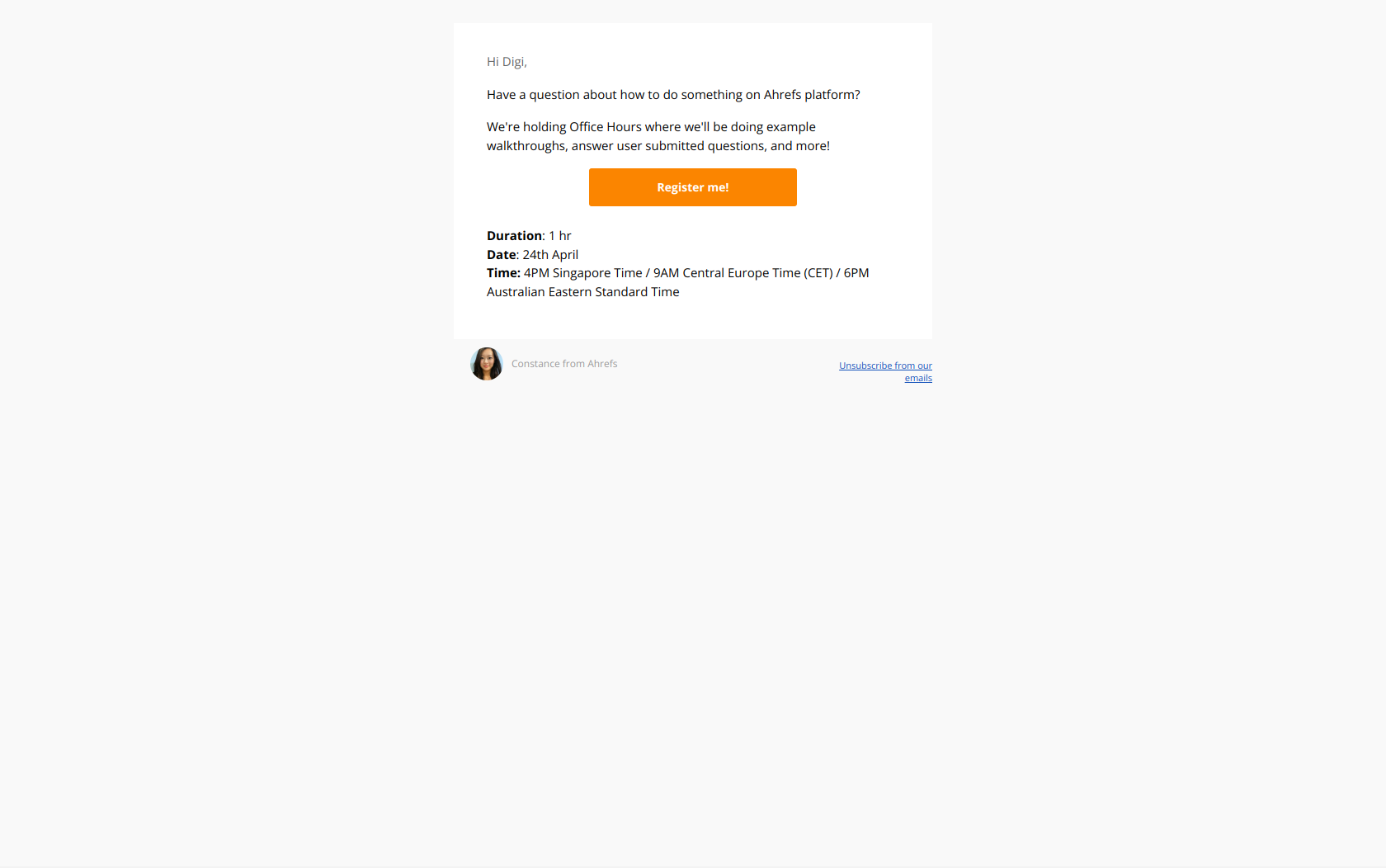1386x868 pixels.
Task: Click the 4PM Singapore Time text
Action: coord(582,273)
